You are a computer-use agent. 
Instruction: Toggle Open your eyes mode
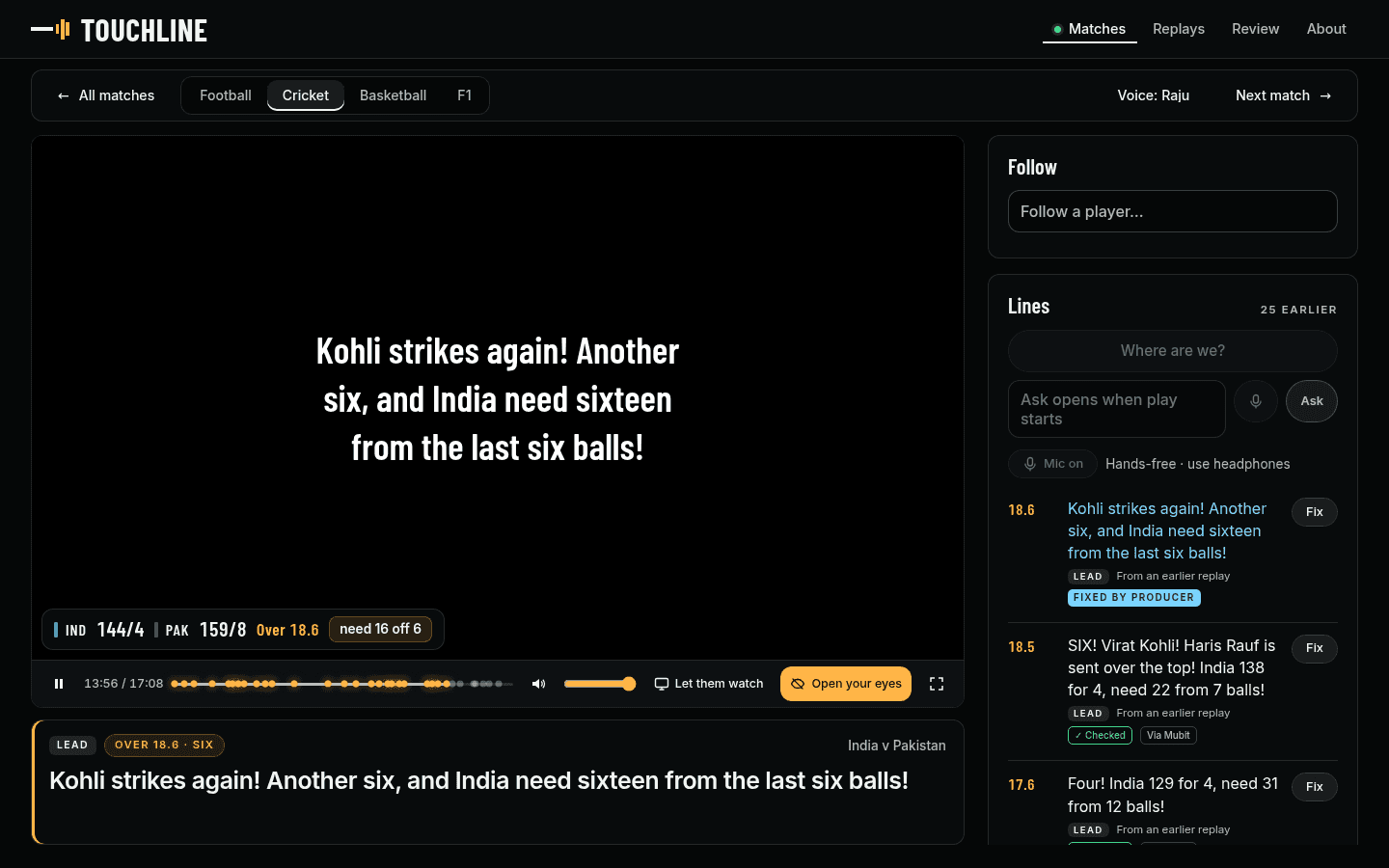coord(846,684)
